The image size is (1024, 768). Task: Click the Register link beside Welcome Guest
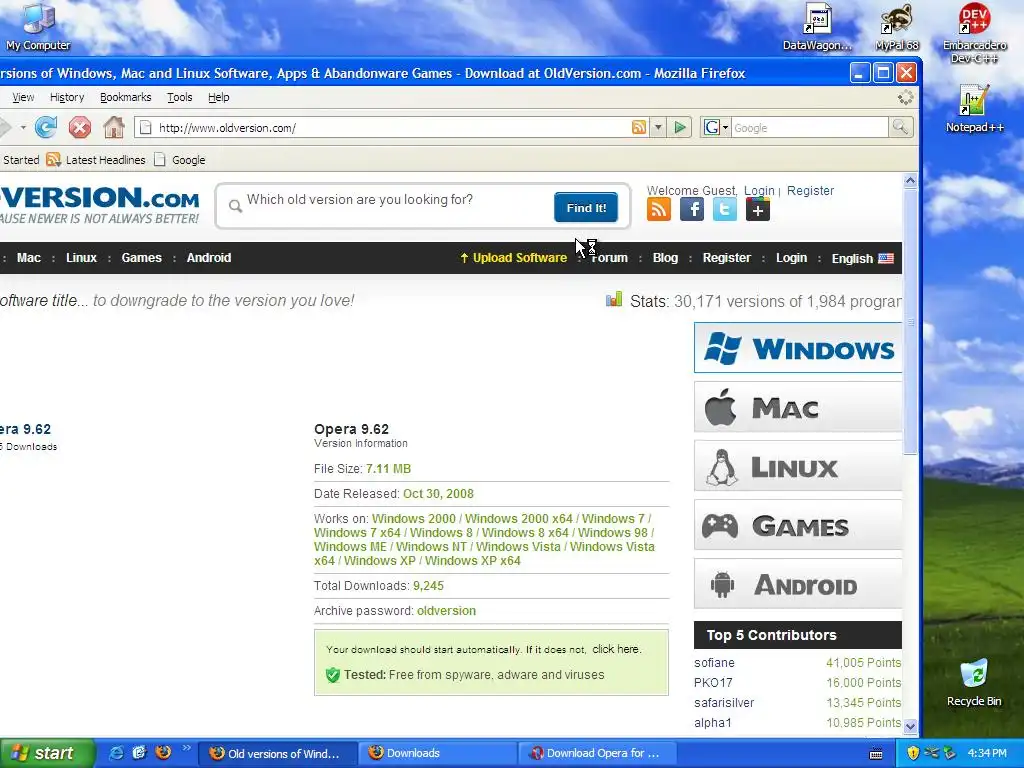tap(810, 191)
